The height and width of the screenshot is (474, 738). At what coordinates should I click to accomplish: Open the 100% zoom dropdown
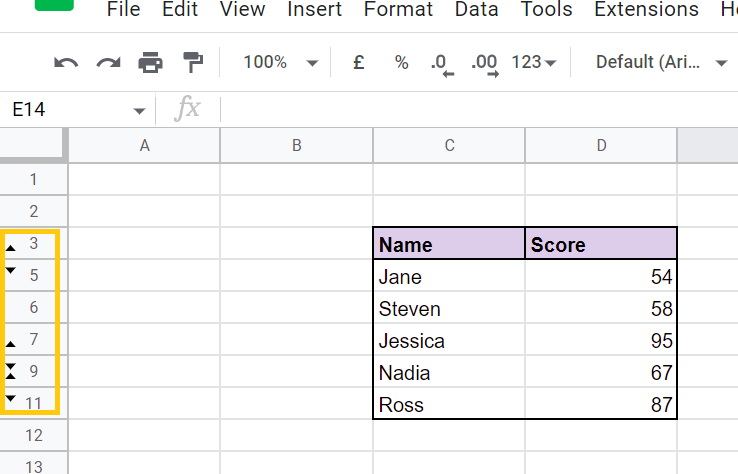tap(281, 63)
